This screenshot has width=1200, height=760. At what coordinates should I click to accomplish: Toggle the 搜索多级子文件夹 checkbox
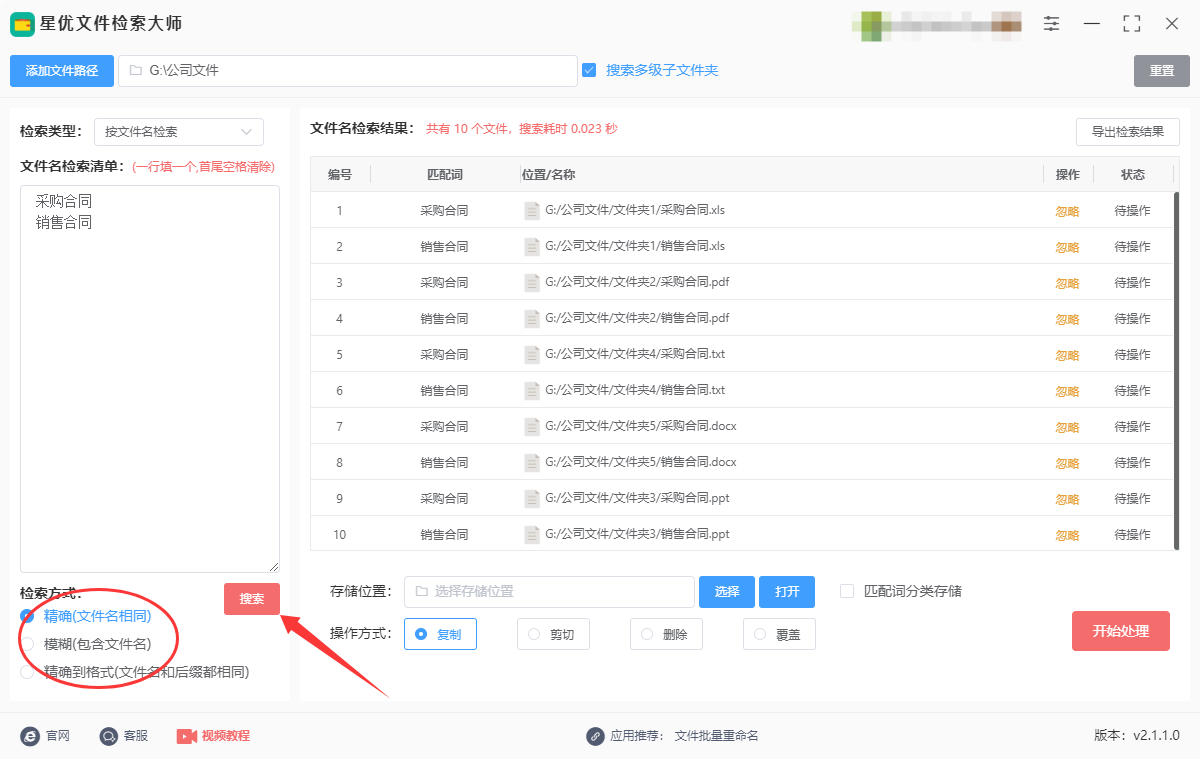pyautogui.click(x=589, y=70)
